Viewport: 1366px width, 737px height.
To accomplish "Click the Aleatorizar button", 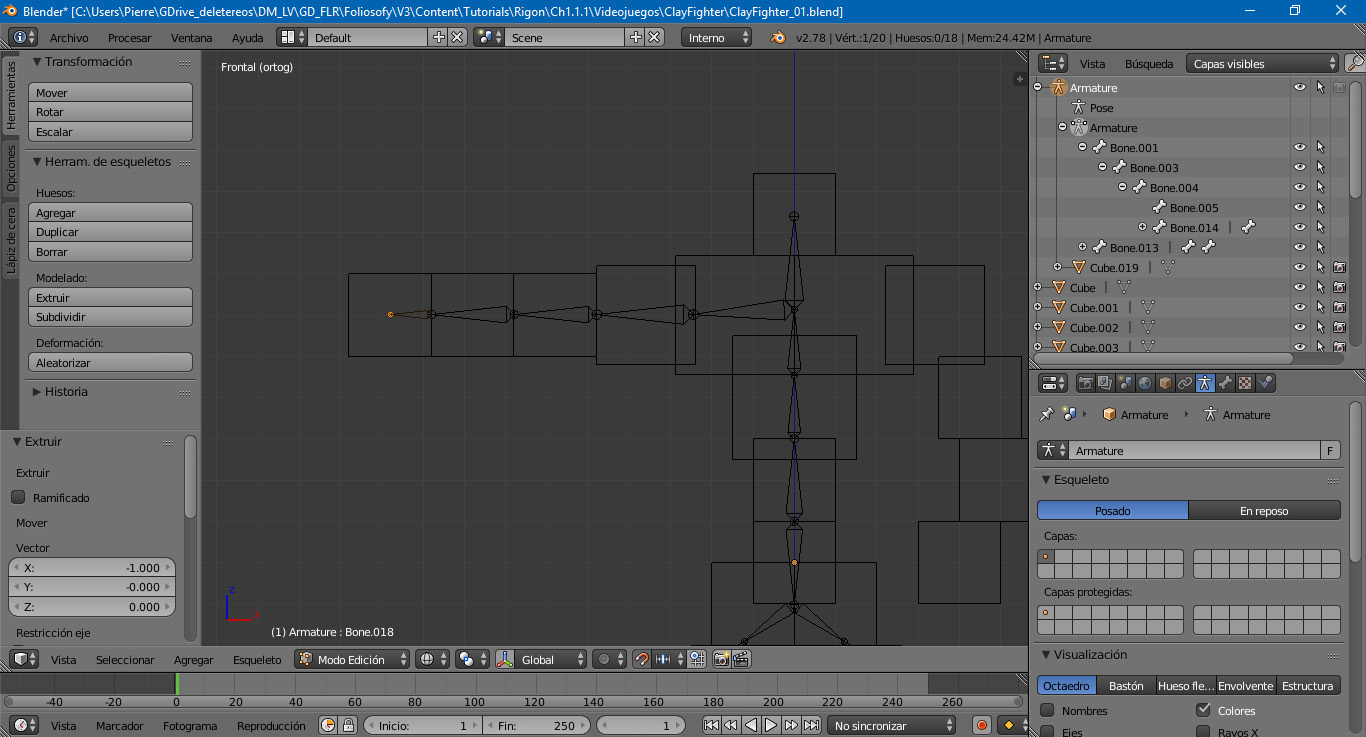I will coord(111,362).
